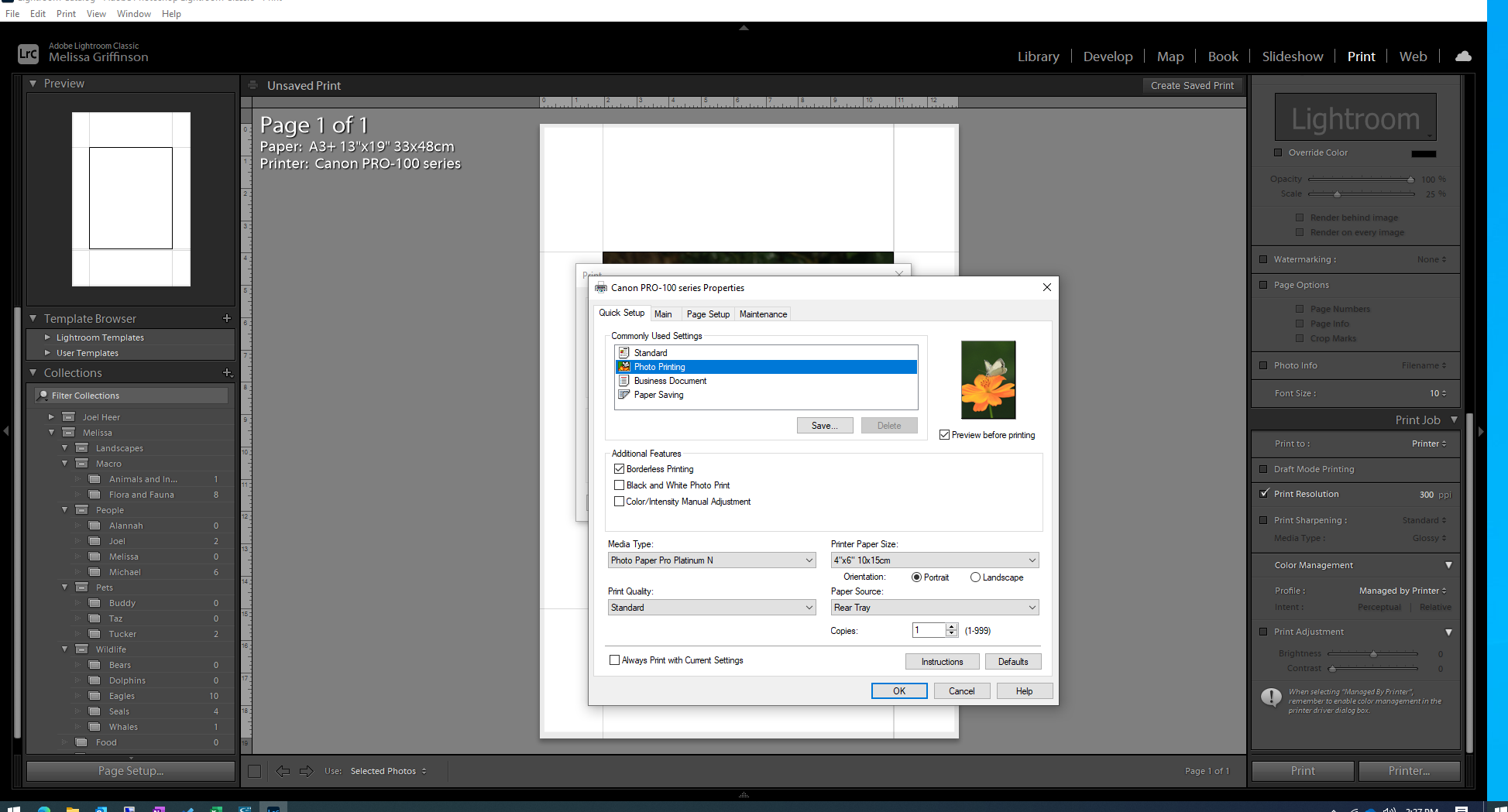Open the Media Type dropdown
1508x812 pixels.
[711, 560]
